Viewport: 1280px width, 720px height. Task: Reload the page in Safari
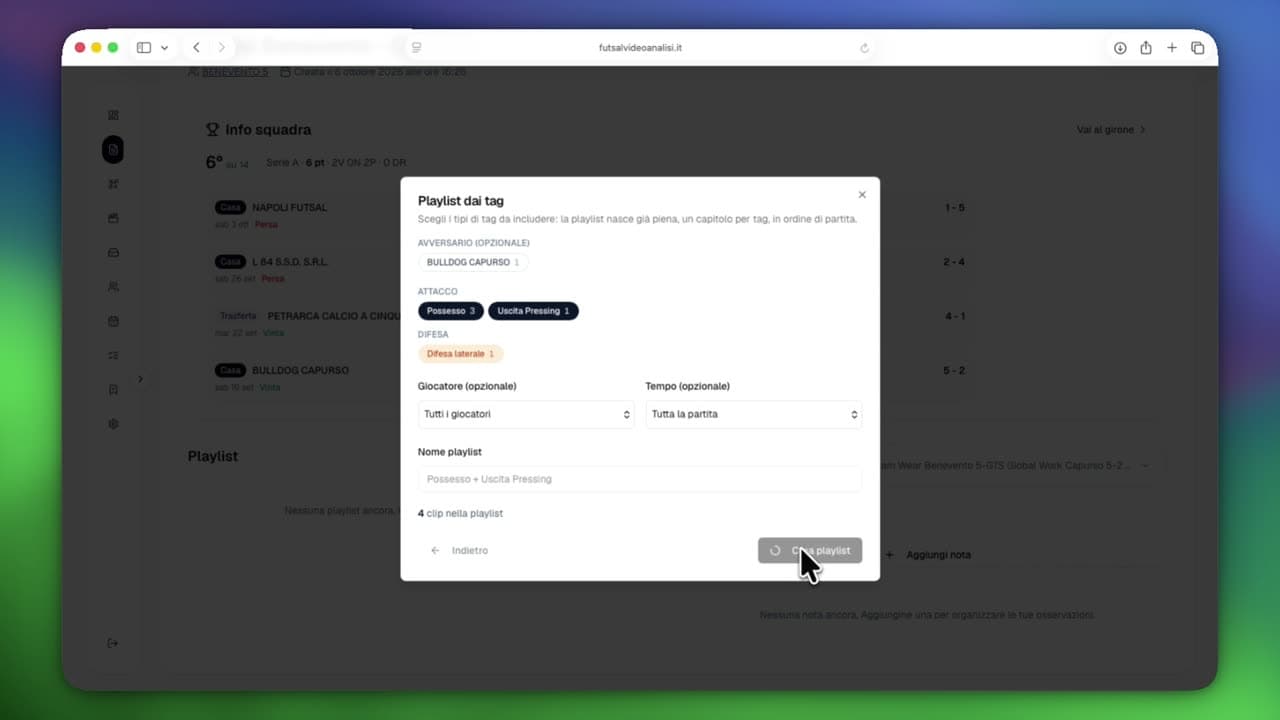[x=864, y=48]
